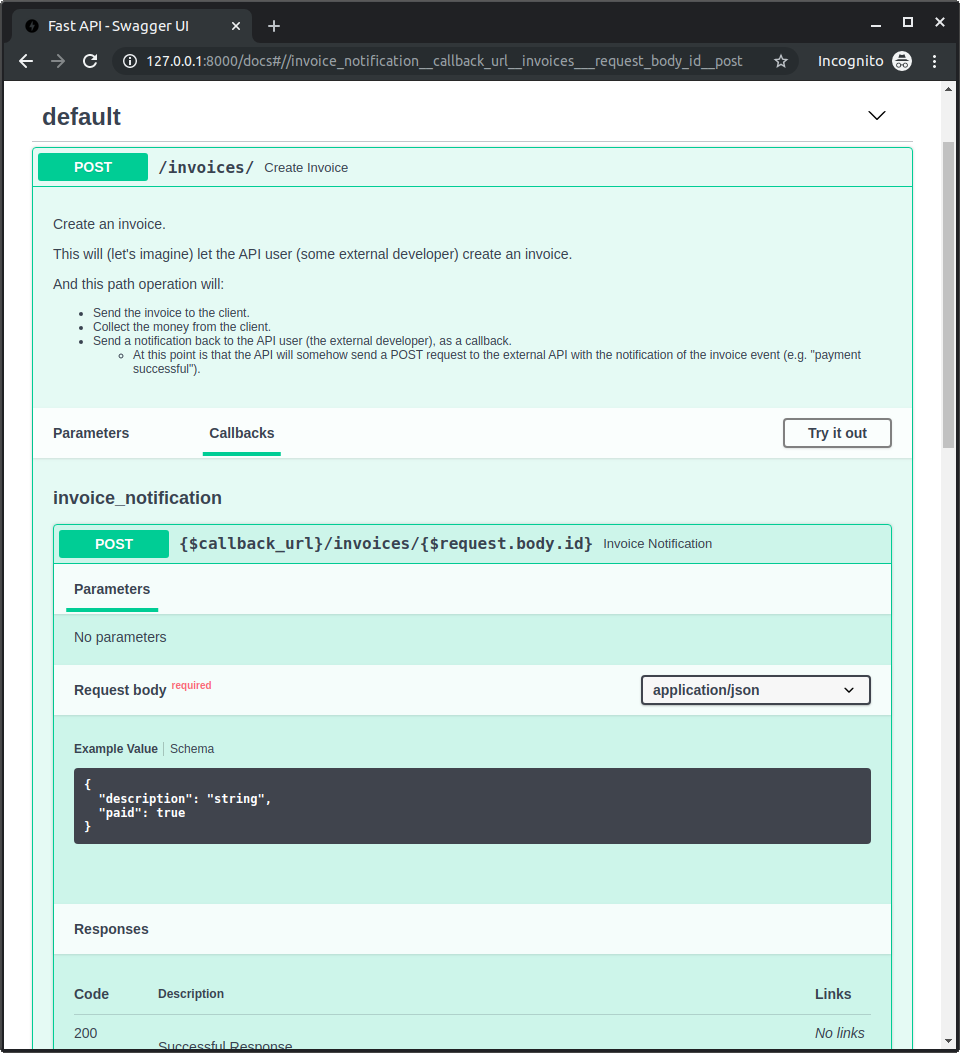Open the Chrome three-dot menu
This screenshot has height=1053, width=960.
tap(934, 61)
